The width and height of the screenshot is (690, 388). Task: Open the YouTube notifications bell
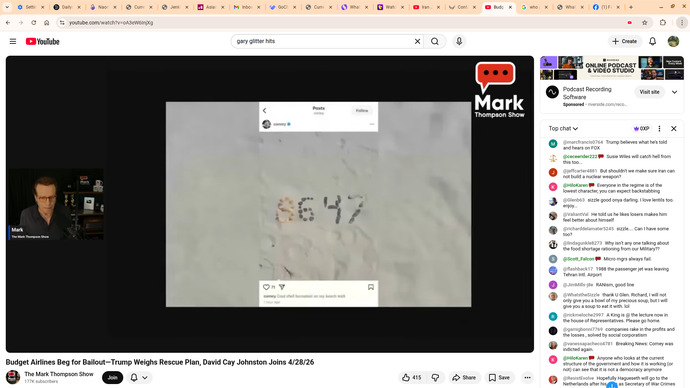tap(653, 41)
